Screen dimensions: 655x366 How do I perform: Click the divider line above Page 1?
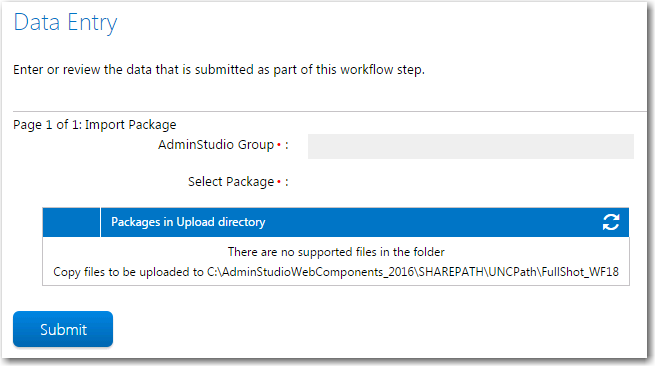tap(330, 112)
